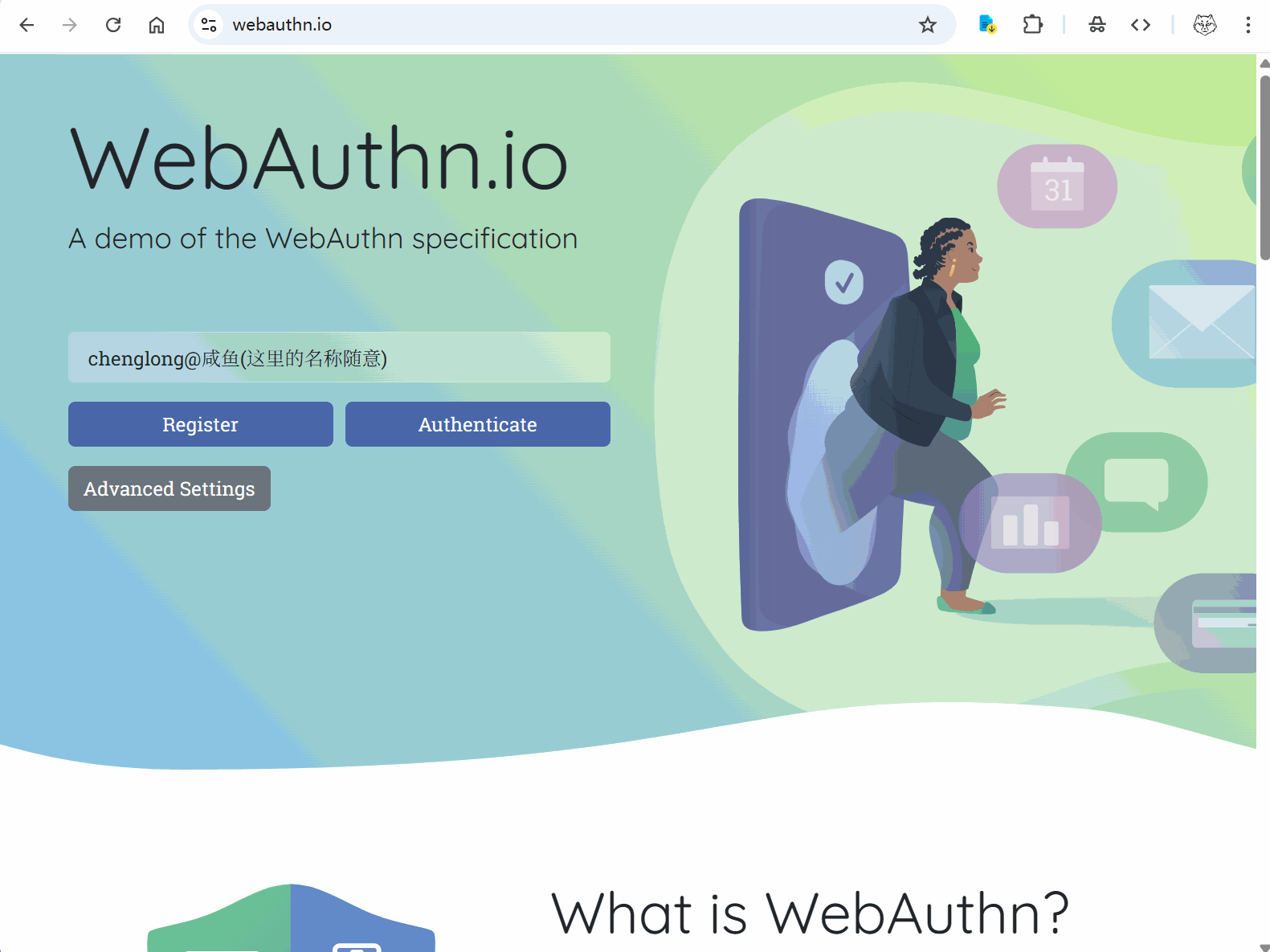
Task: Click the vertical scrollbar thumb
Action: 1264,167
